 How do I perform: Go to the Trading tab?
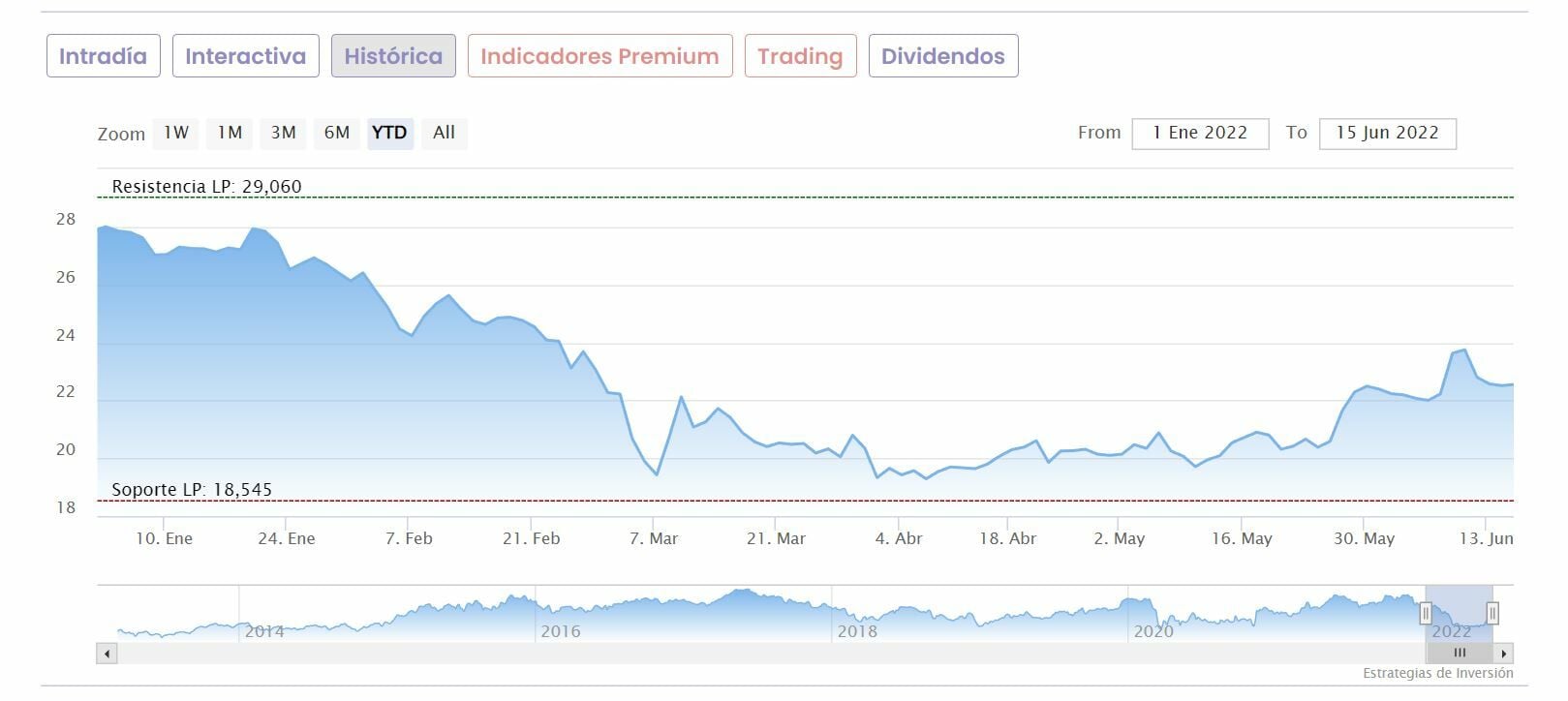[x=800, y=56]
